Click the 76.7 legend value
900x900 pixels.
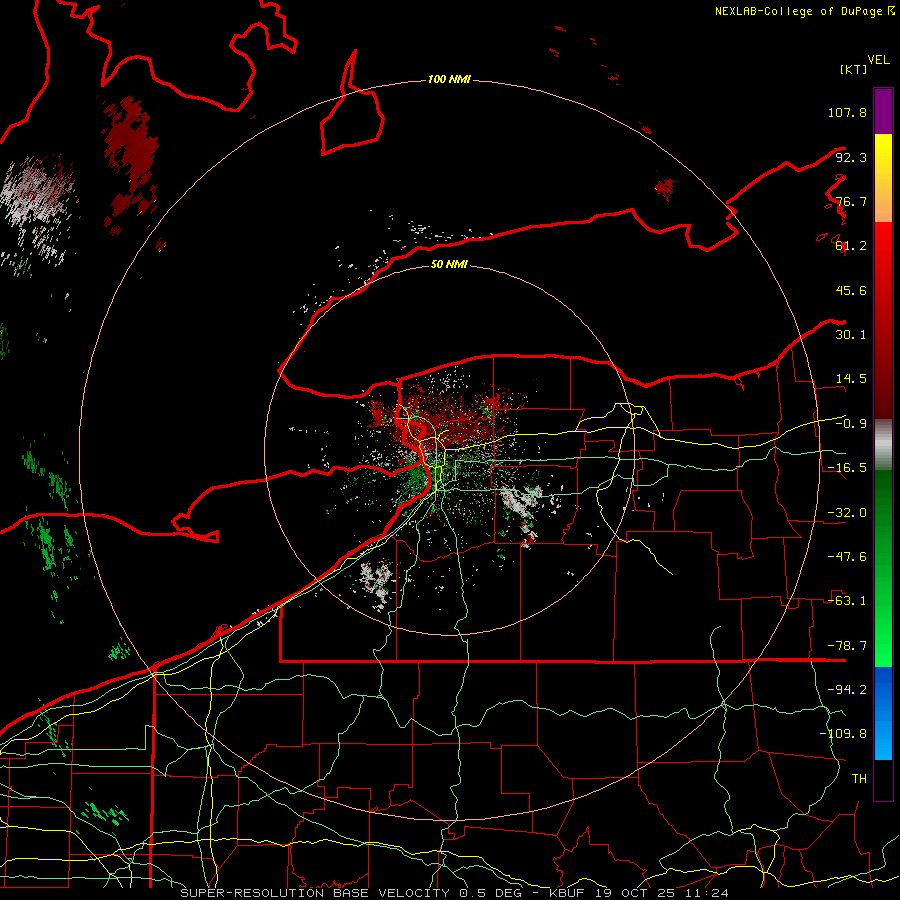coord(851,201)
